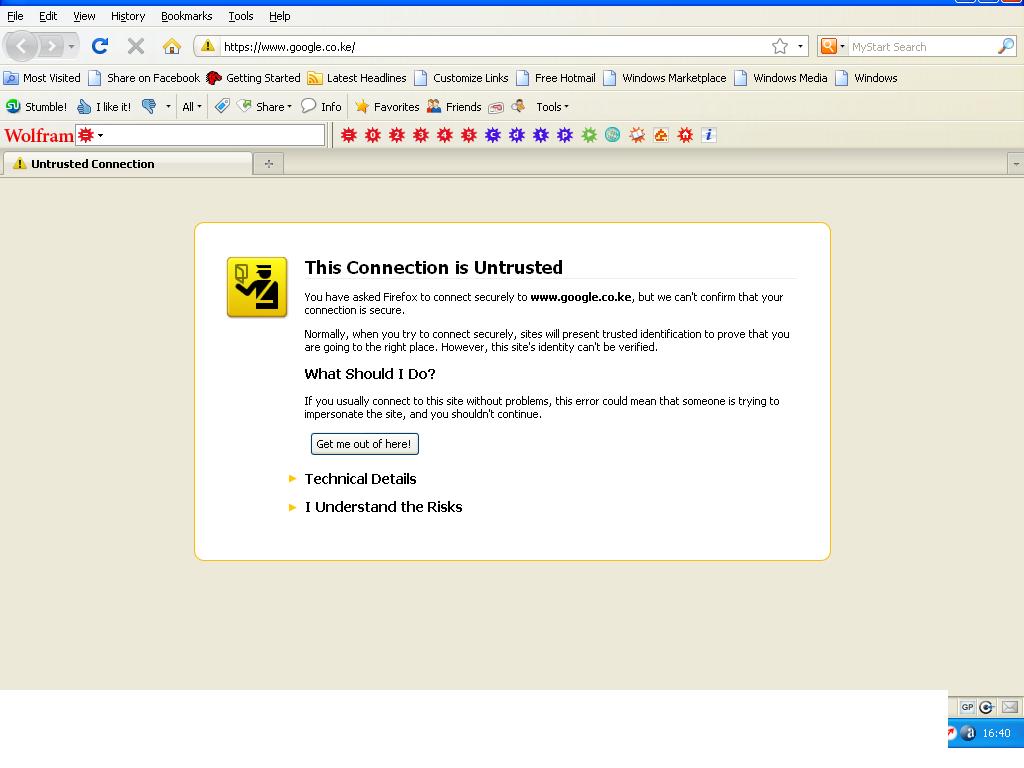Screen dimensions: 1024x768
Task: Open the StumbleUpon Info speech bubble
Action: 321,106
